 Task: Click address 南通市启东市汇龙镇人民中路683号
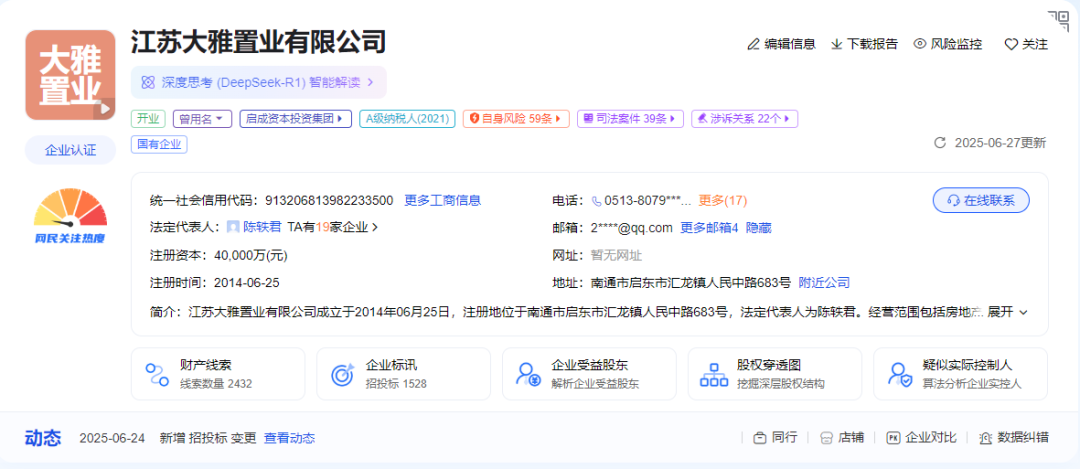[691, 282]
